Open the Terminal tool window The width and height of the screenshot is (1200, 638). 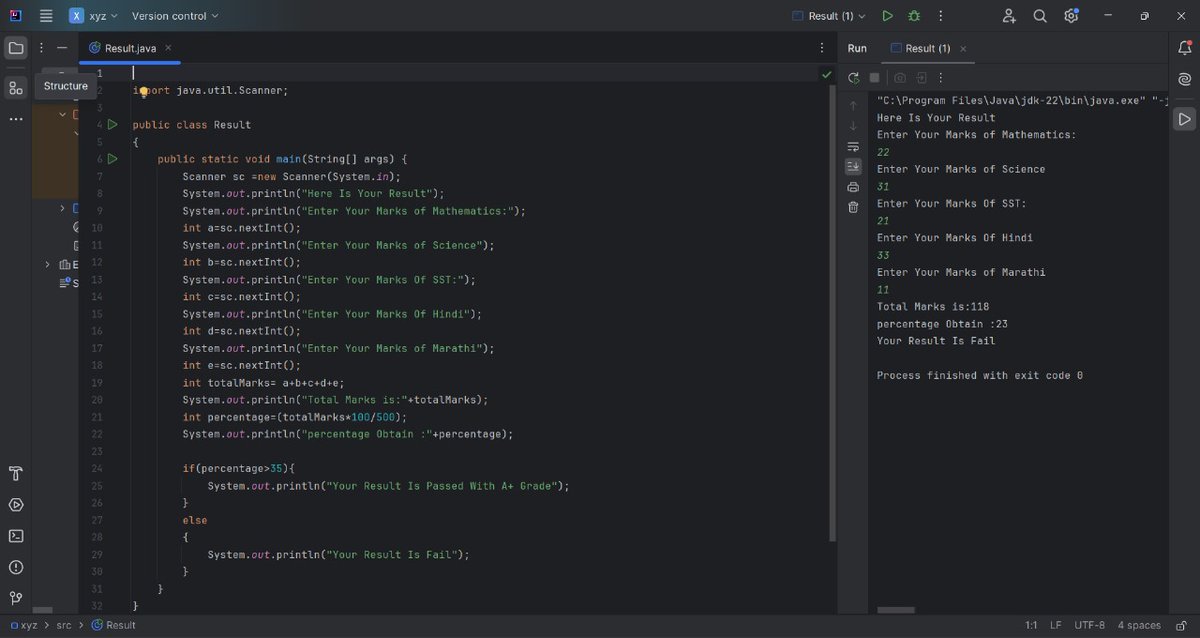(16, 536)
